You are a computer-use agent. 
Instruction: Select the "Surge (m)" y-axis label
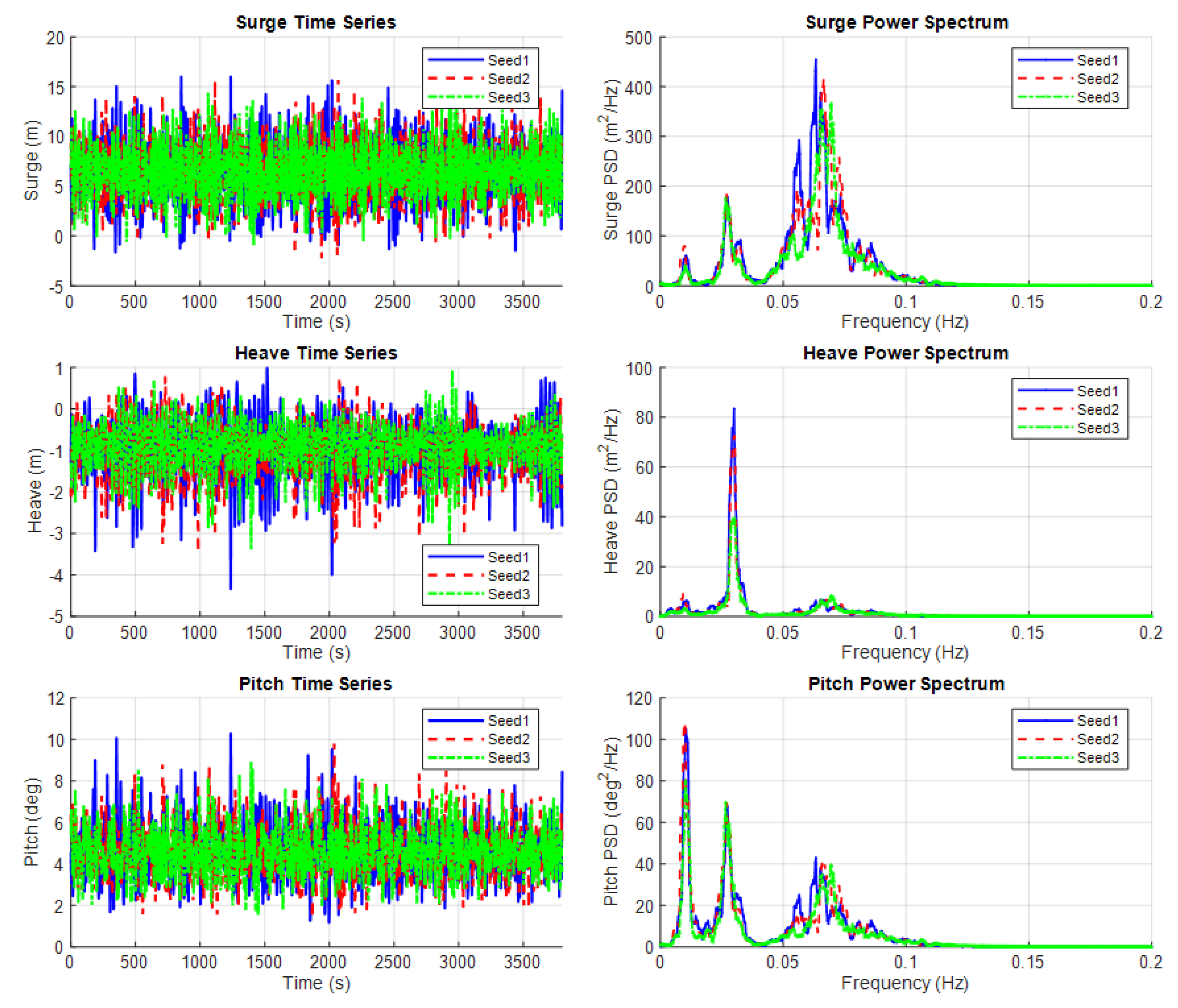[x=32, y=161]
